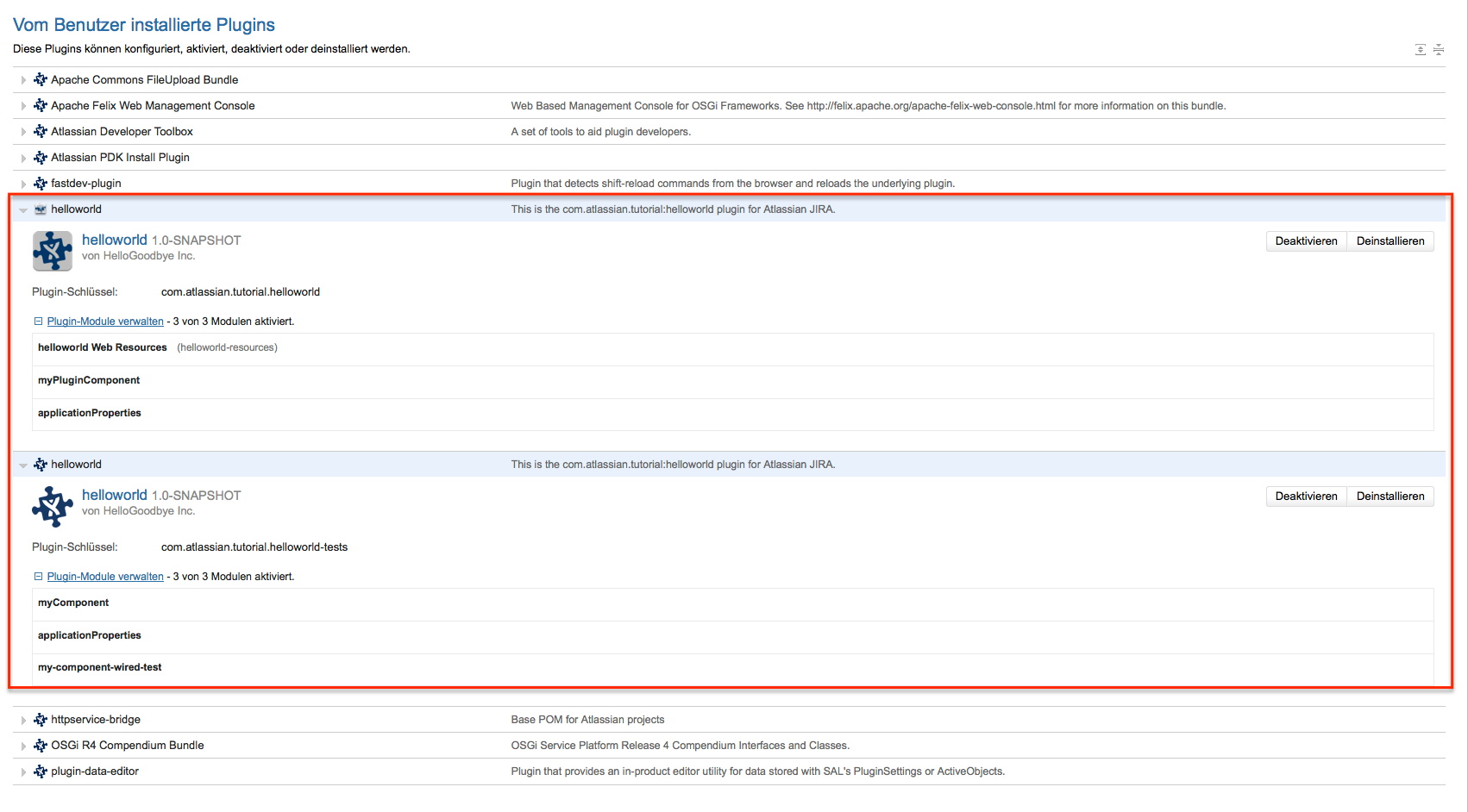This screenshot has width=1468, height=812.
Task: Click the httpservice-bridge plugin name
Action: tap(96, 719)
